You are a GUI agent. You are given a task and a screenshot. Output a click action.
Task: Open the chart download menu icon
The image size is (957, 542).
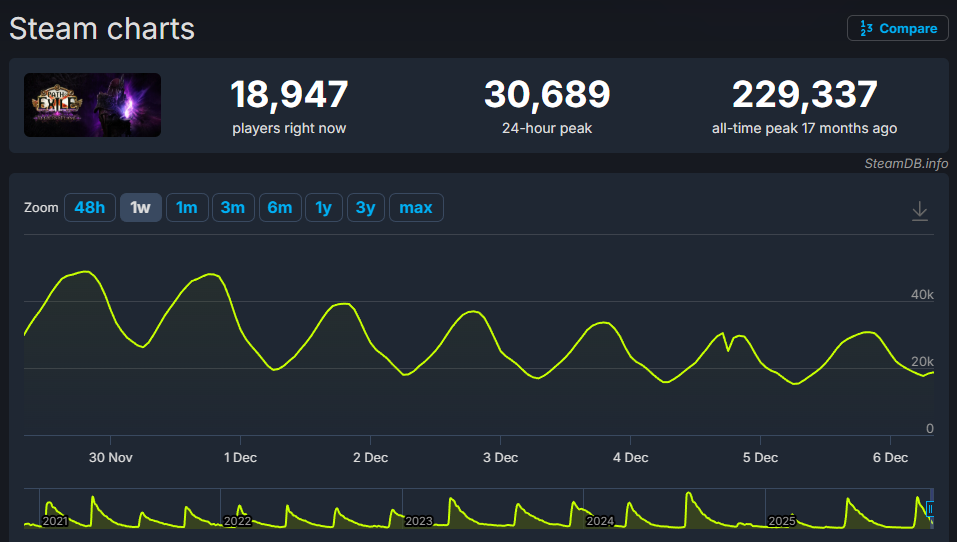(919, 211)
